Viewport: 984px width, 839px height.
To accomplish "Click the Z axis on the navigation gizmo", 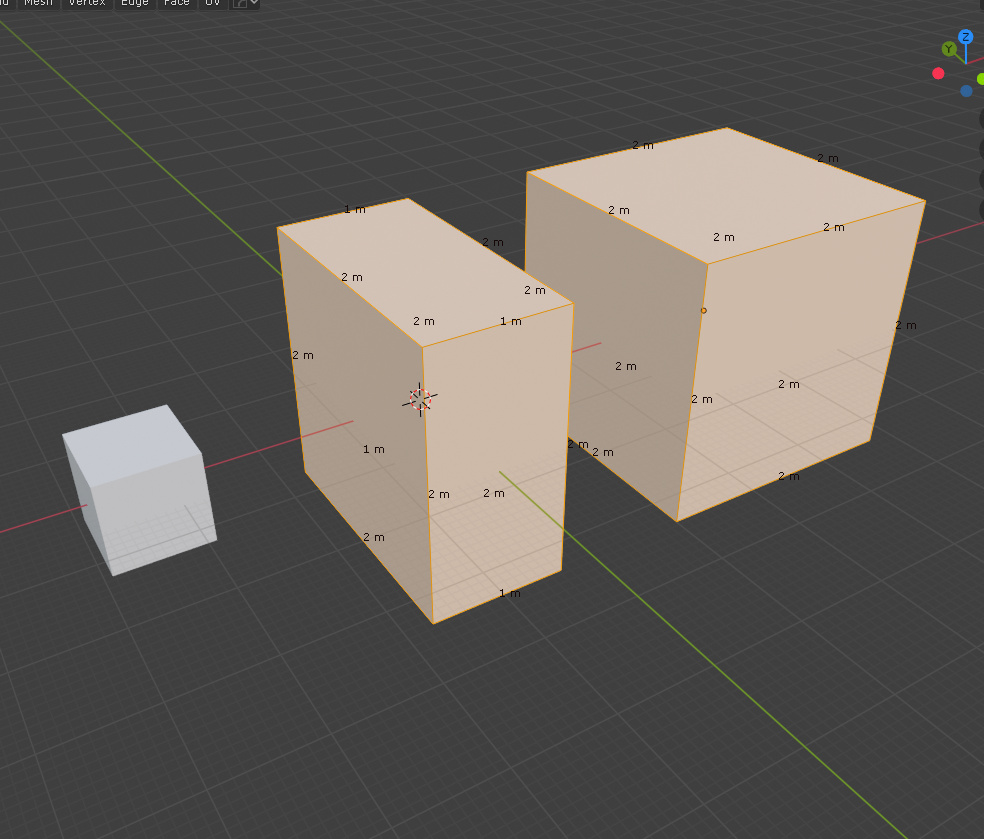I will tap(966, 37).
